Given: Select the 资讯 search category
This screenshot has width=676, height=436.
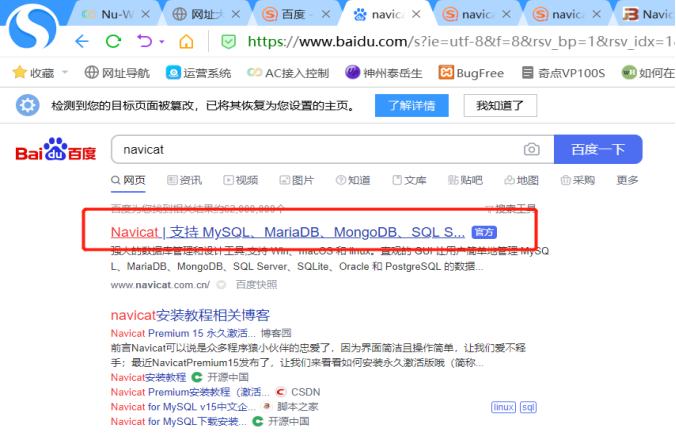Looking at the screenshot, I should (185, 180).
